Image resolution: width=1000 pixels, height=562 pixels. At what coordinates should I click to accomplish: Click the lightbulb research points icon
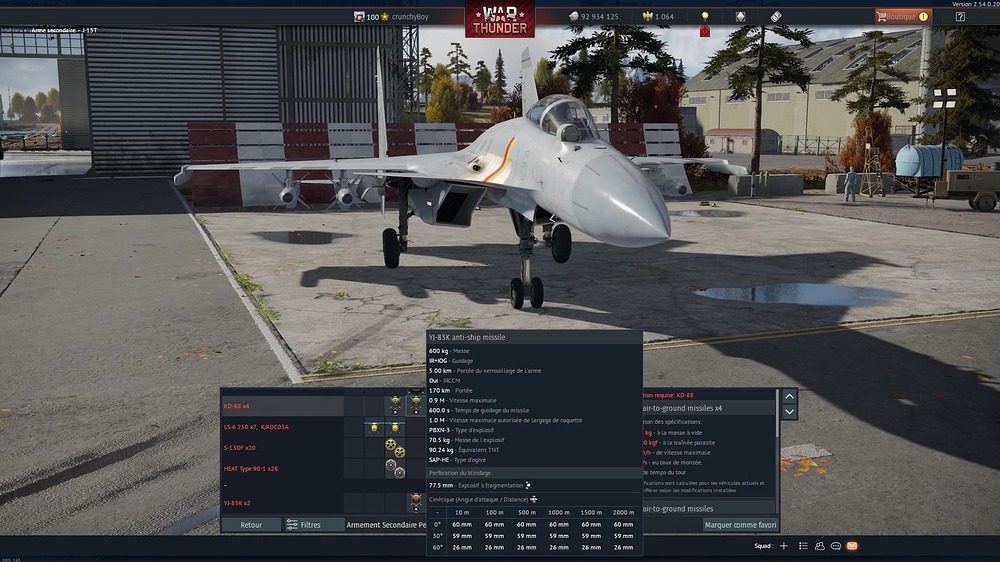click(x=705, y=17)
